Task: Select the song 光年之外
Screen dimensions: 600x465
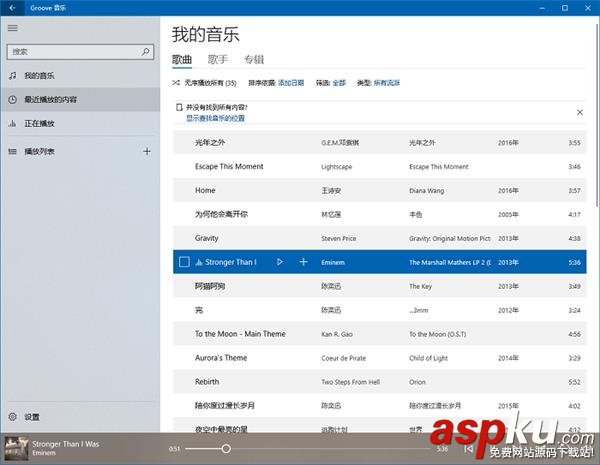Action: tap(380, 142)
